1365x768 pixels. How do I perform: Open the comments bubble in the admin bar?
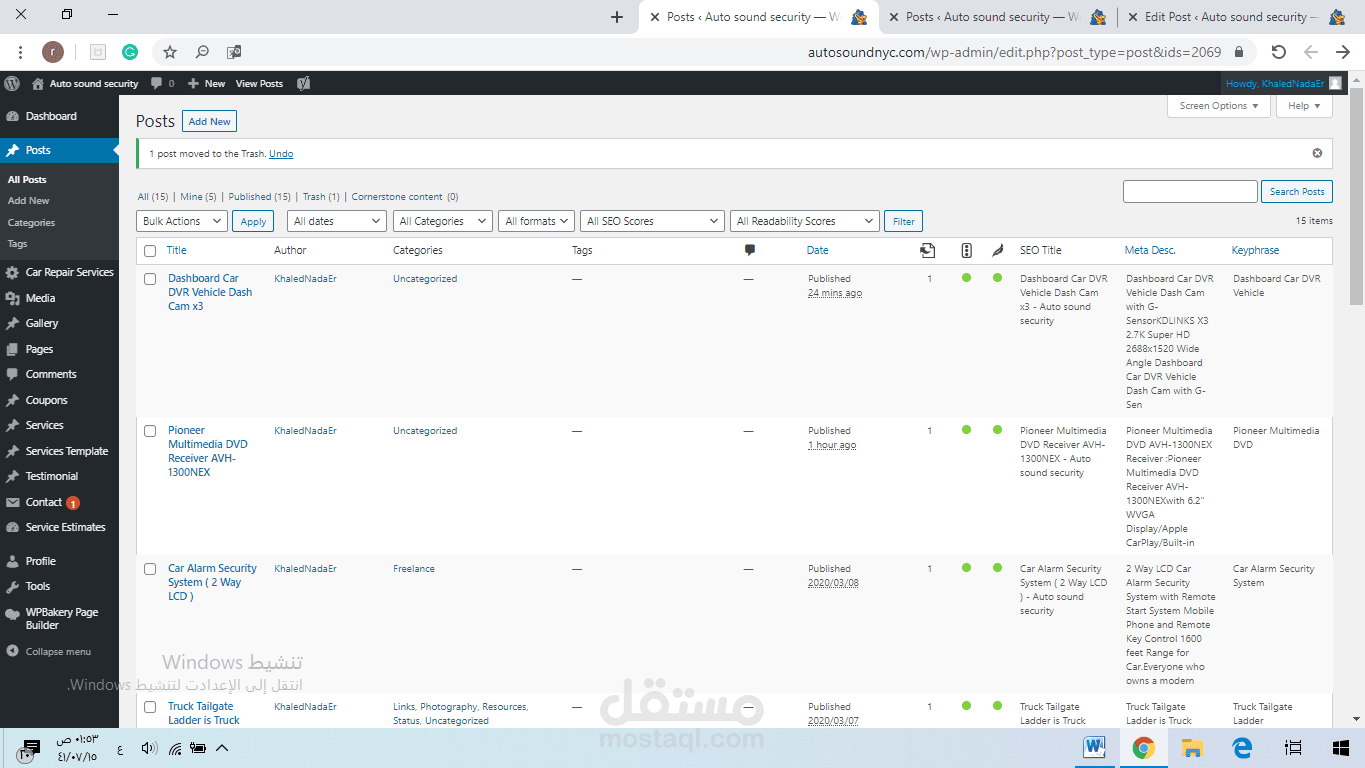click(162, 83)
